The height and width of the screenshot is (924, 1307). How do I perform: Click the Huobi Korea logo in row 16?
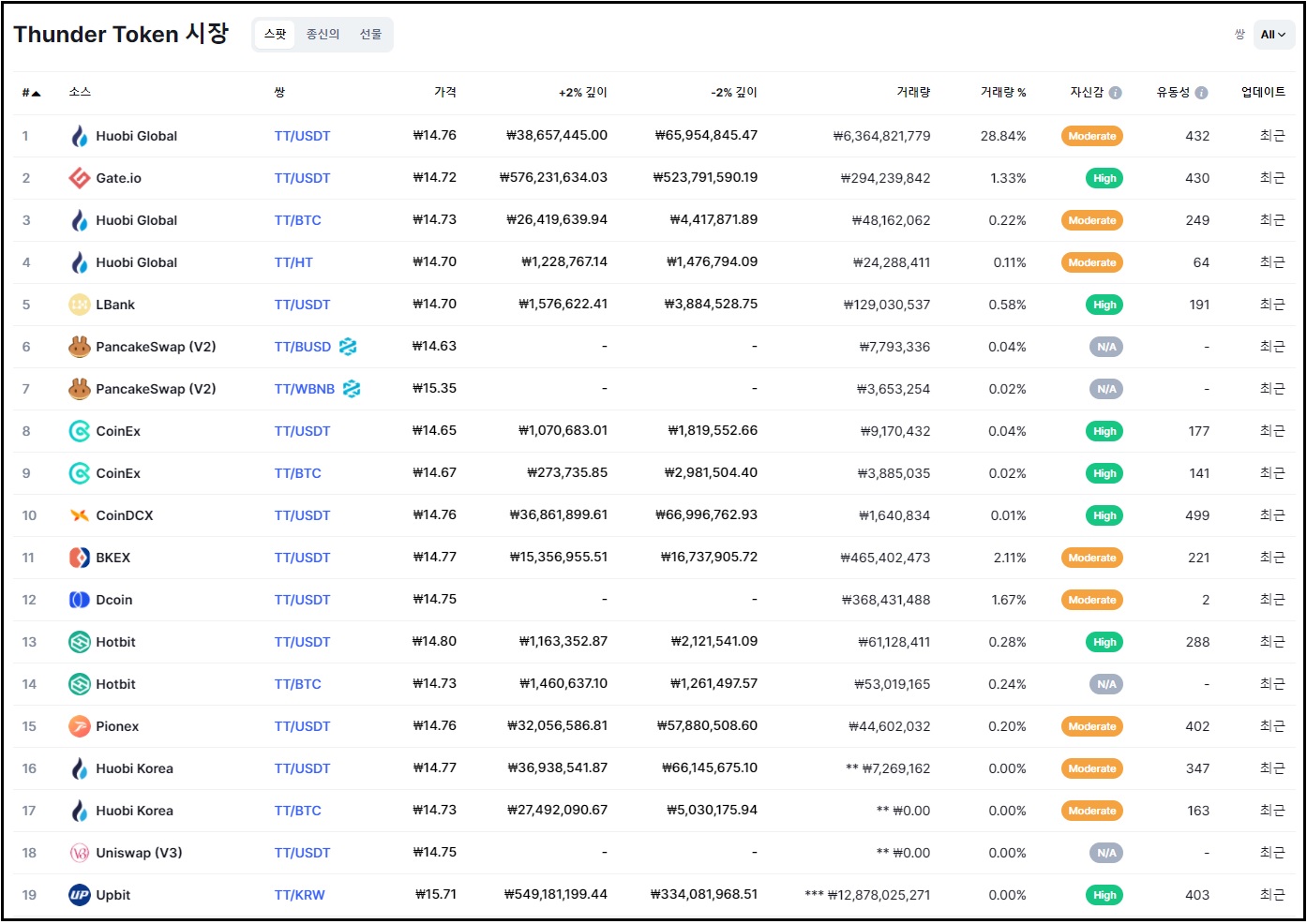point(80,768)
